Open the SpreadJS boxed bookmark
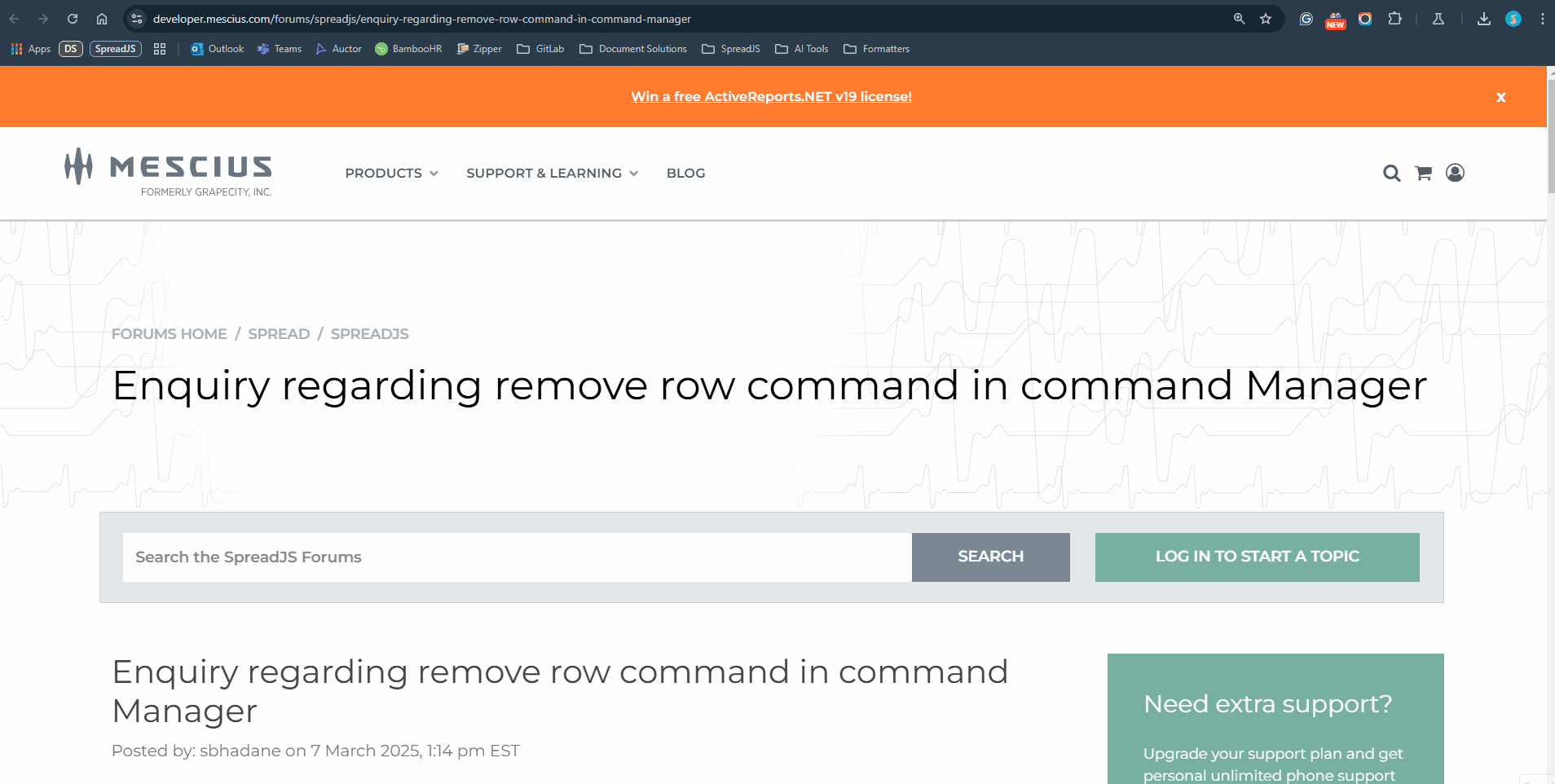Viewport: 1555px width, 784px height. click(x=116, y=49)
